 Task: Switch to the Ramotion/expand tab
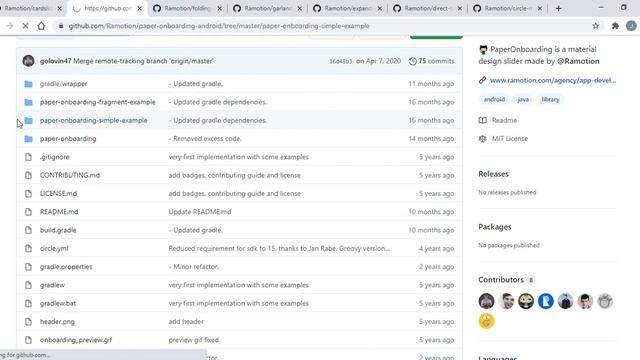point(348,8)
